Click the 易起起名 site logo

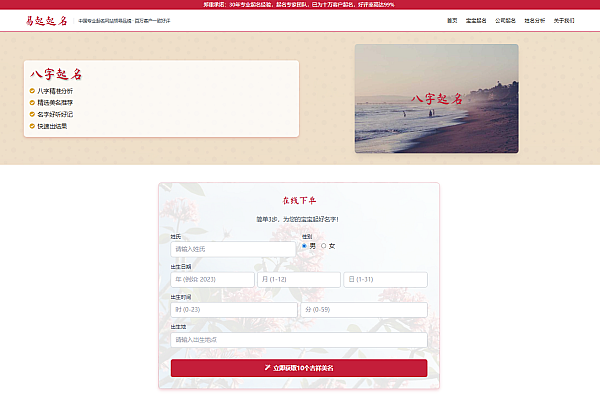click(46, 21)
